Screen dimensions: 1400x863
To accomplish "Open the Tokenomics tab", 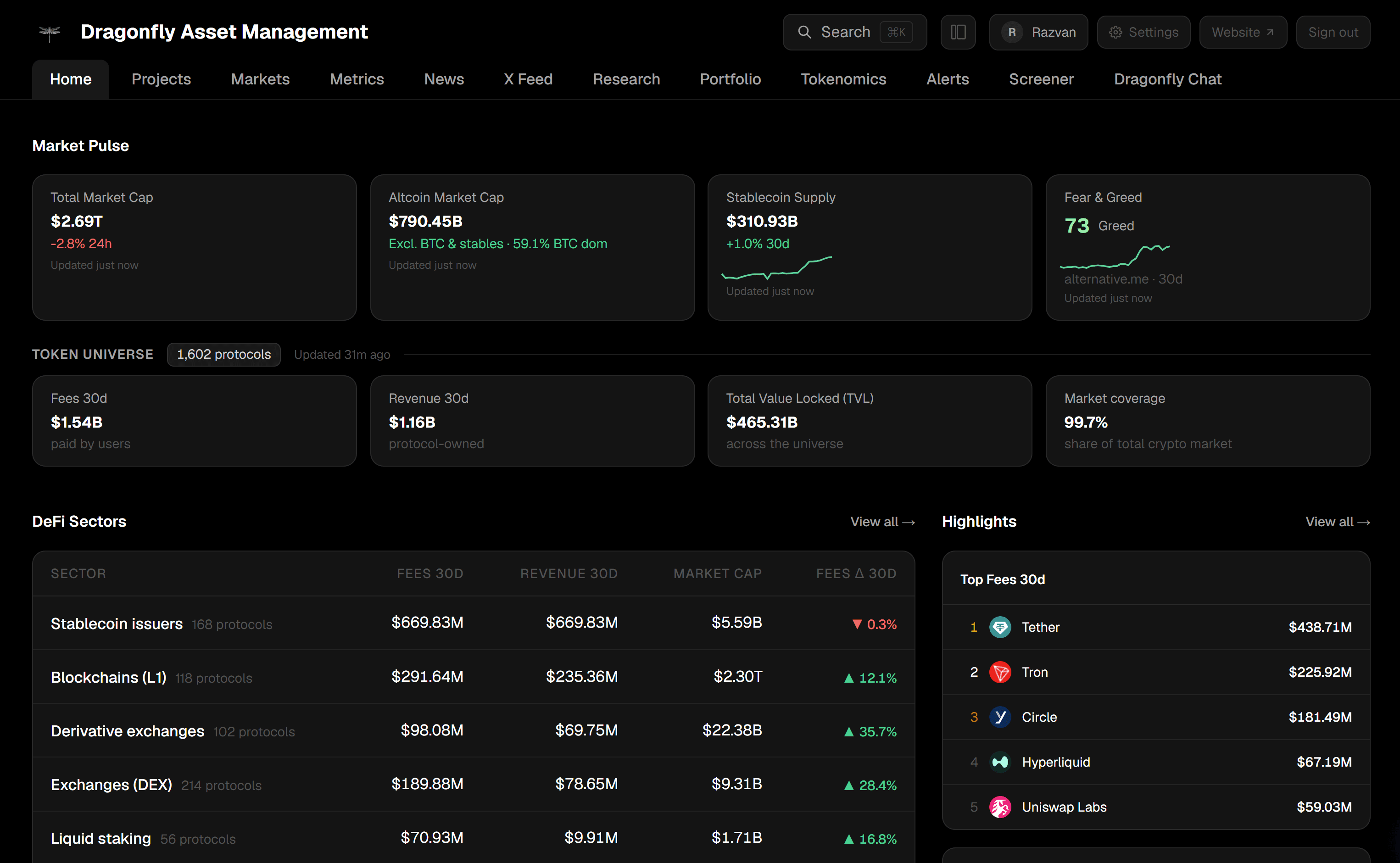I will pyautogui.click(x=843, y=79).
